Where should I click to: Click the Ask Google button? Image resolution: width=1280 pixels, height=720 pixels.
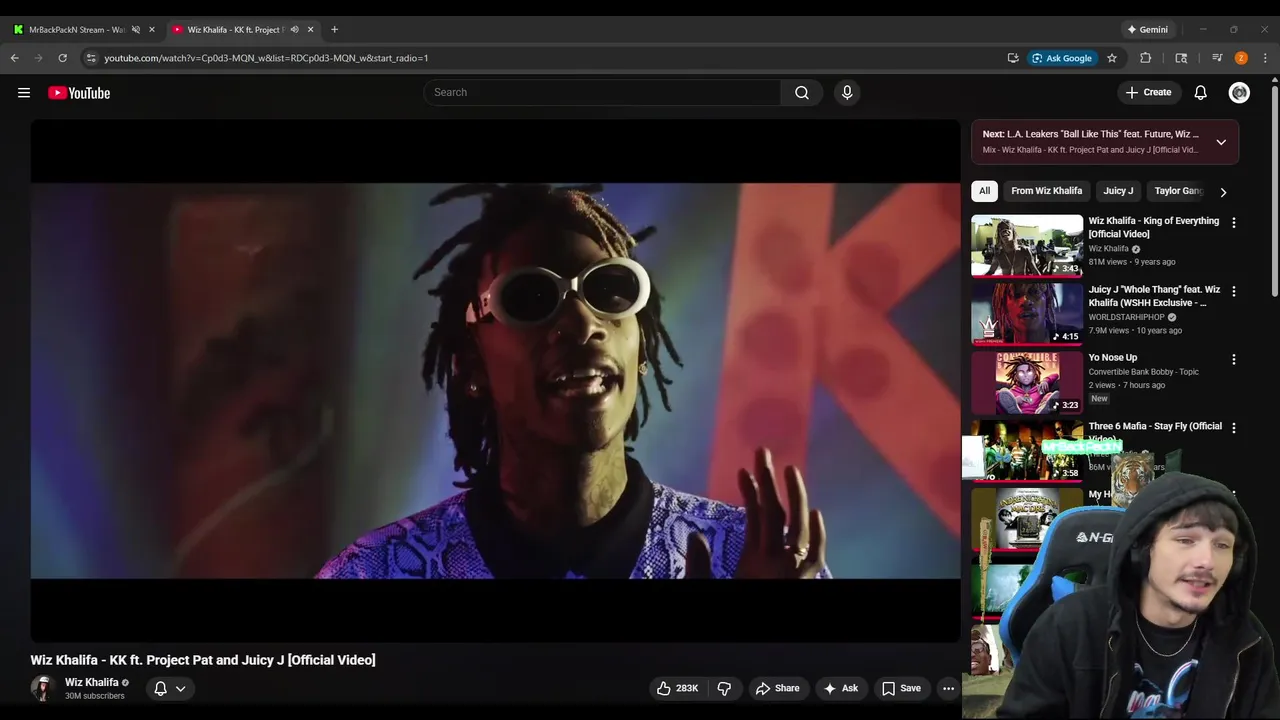(x=1062, y=58)
